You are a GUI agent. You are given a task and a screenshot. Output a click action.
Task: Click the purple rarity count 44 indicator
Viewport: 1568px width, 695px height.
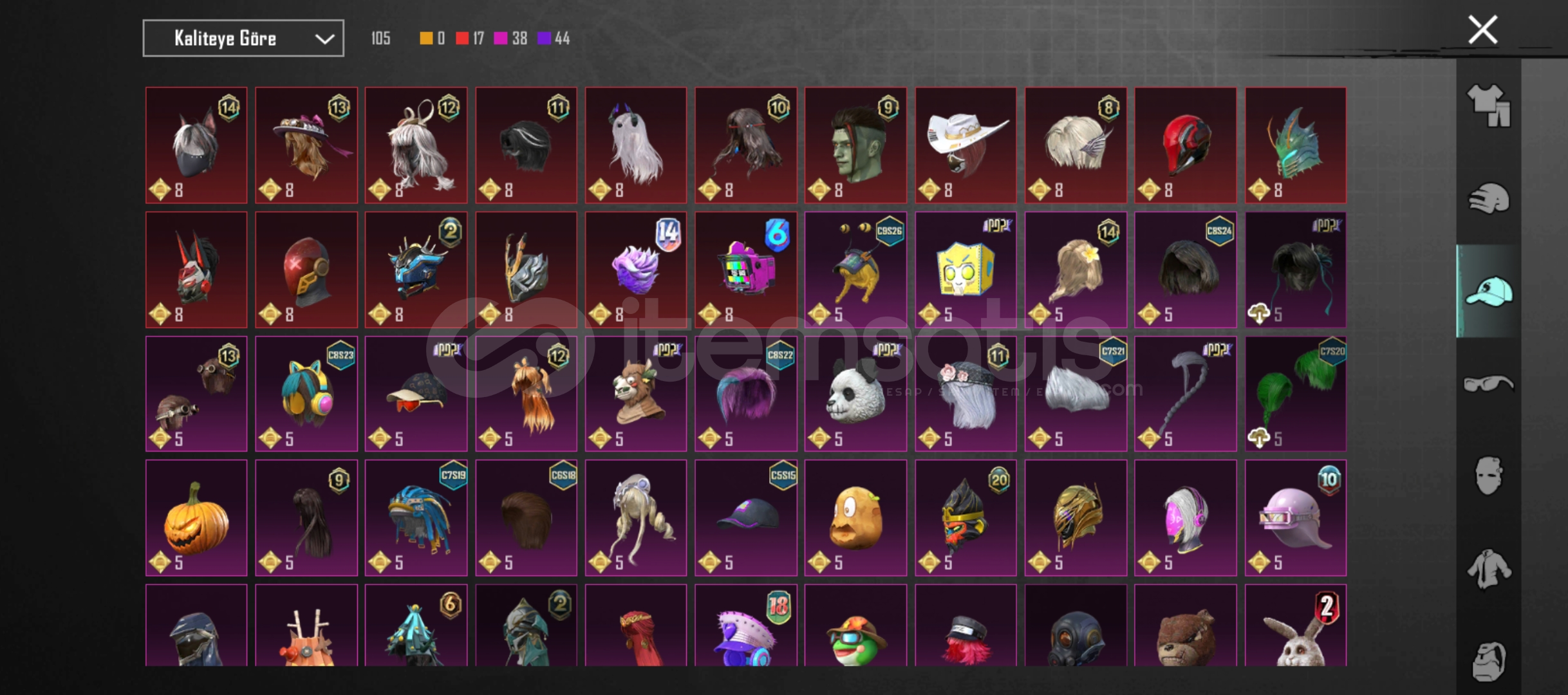point(554,39)
